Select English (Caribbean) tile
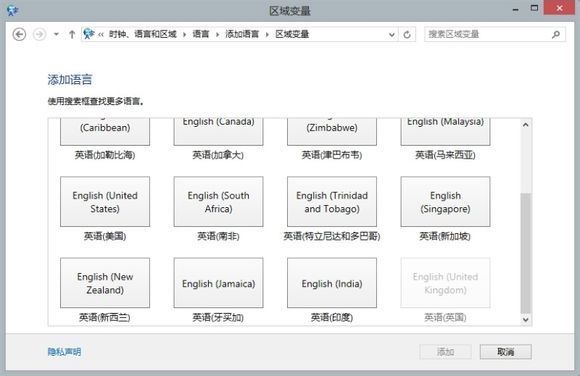The height and width of the screenshot is (376, 580). tap(105, 132)
